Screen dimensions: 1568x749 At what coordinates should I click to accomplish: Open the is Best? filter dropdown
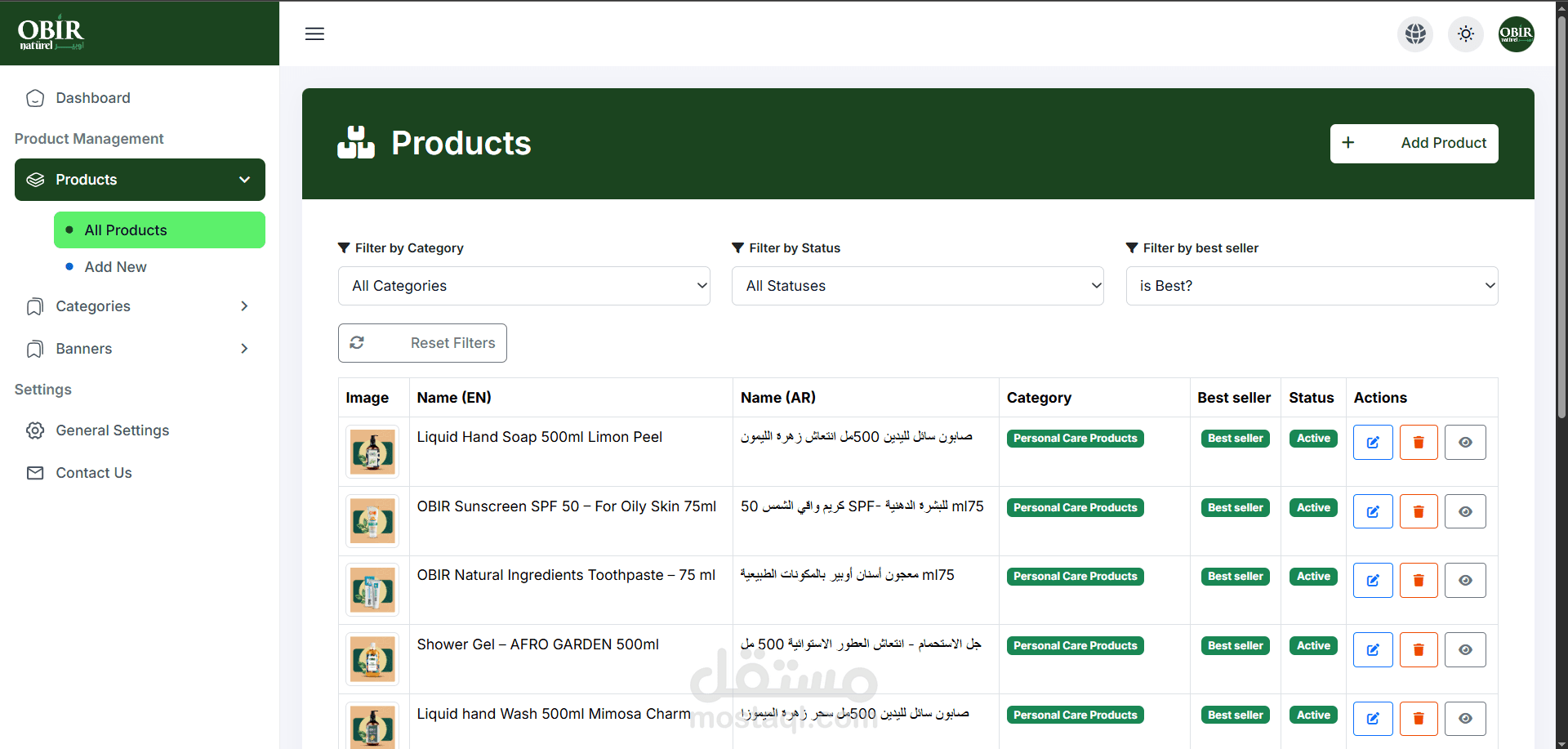pyautogui.click(x=1312, y=286)
